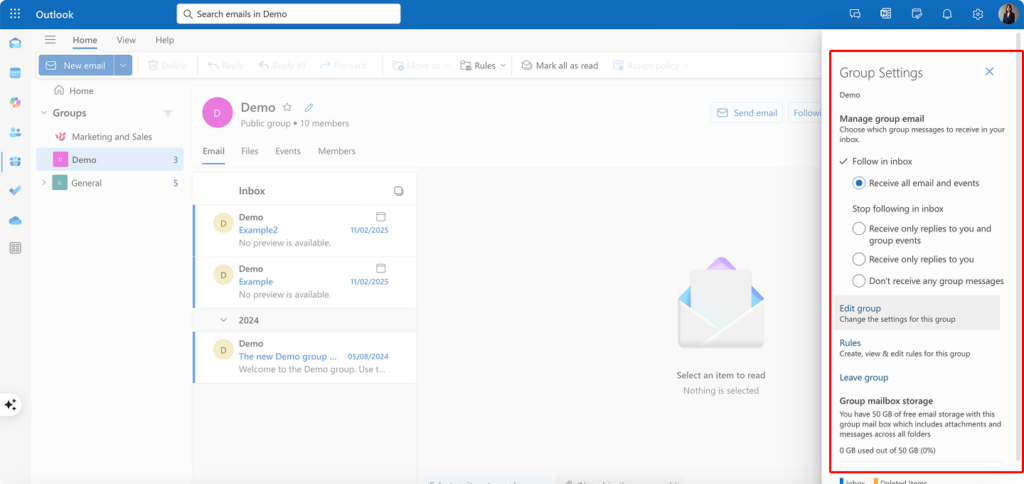Viewport: 1024px width, 484px height.
Task: Open People in the left rail
Action: [15, 132]
